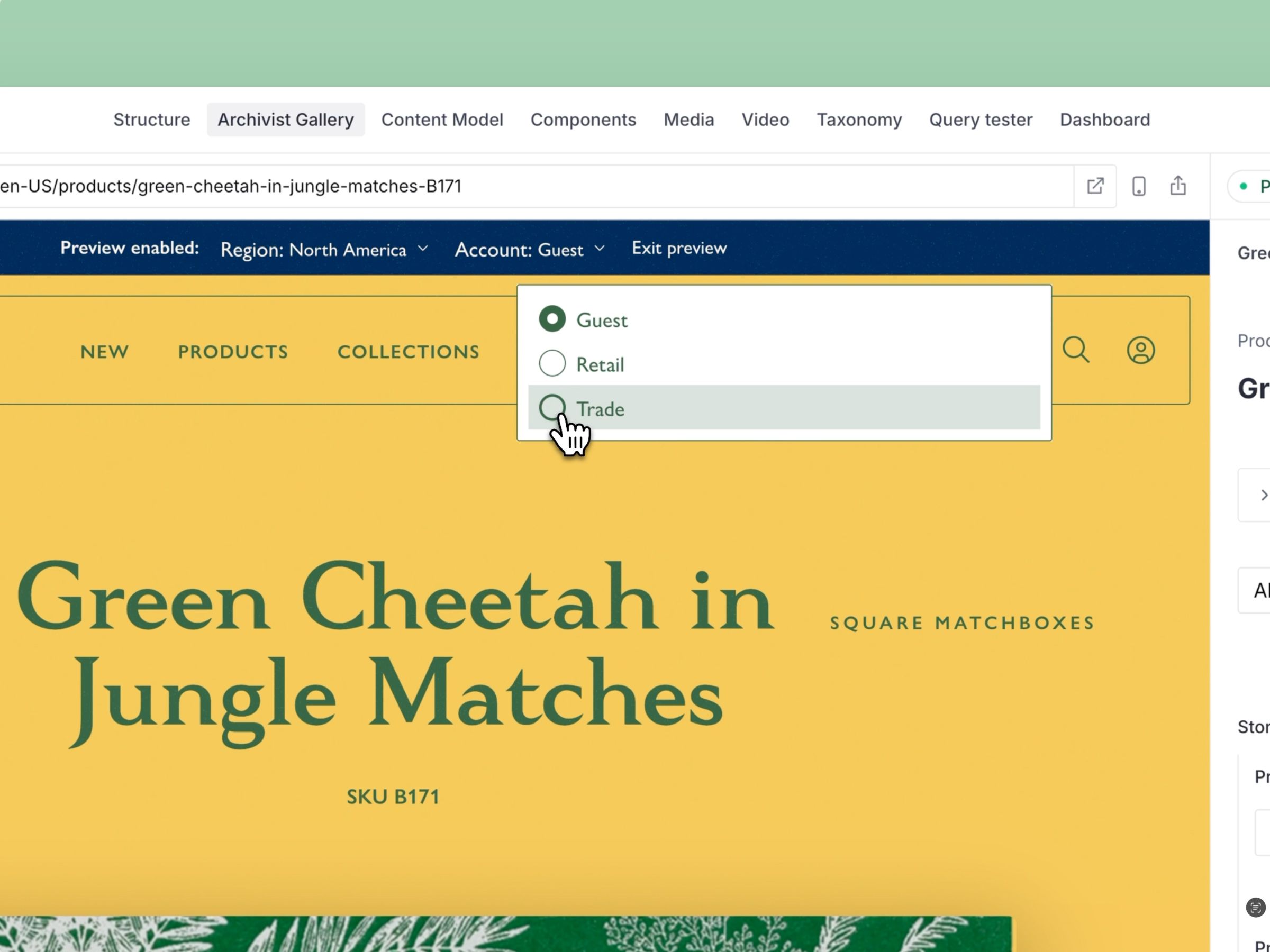Open the user account profile icon
The width and height of the screenshot is (1270, 952).
(1140, 350)
